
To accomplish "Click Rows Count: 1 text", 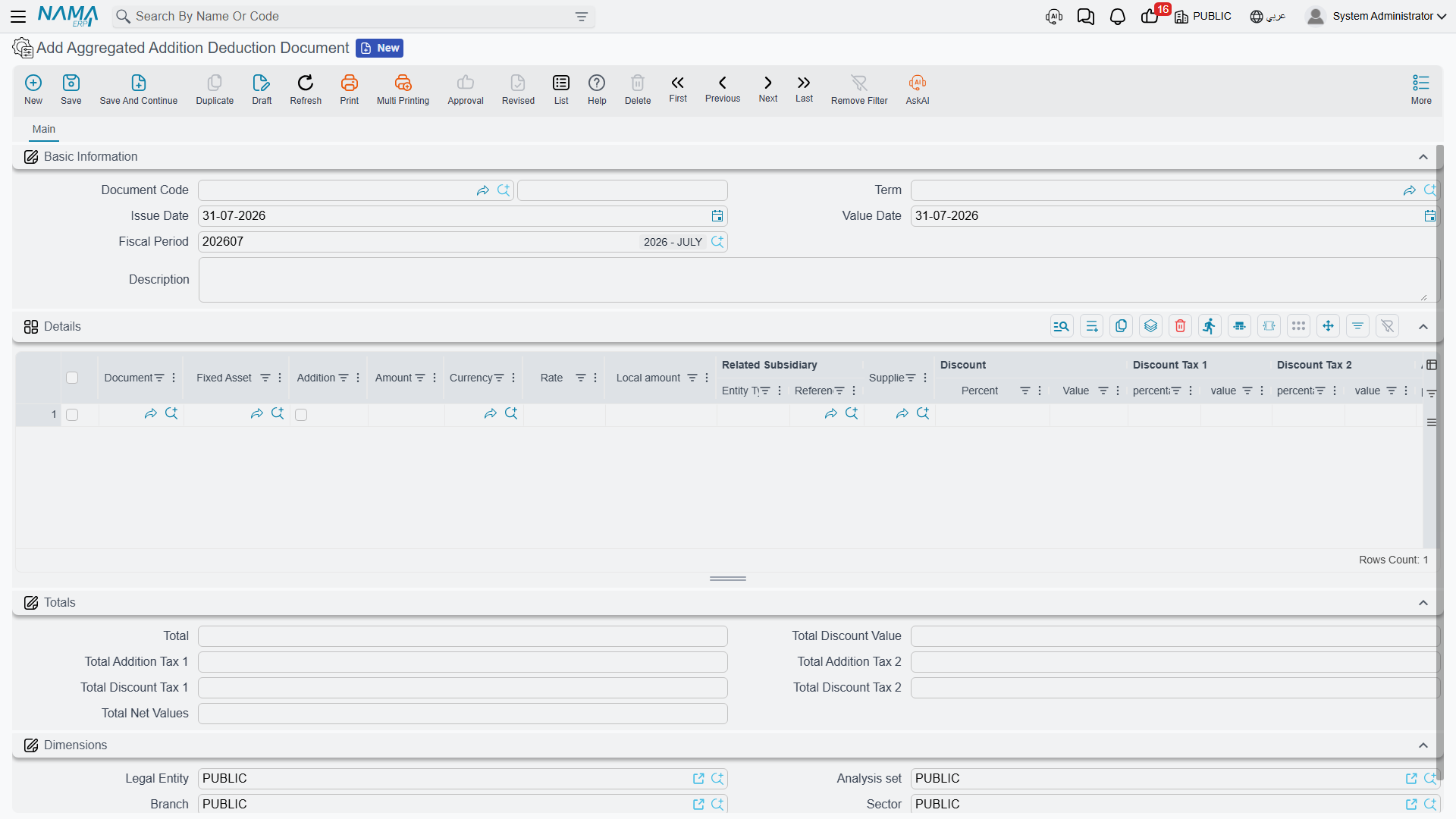I will coord(1394,560).
